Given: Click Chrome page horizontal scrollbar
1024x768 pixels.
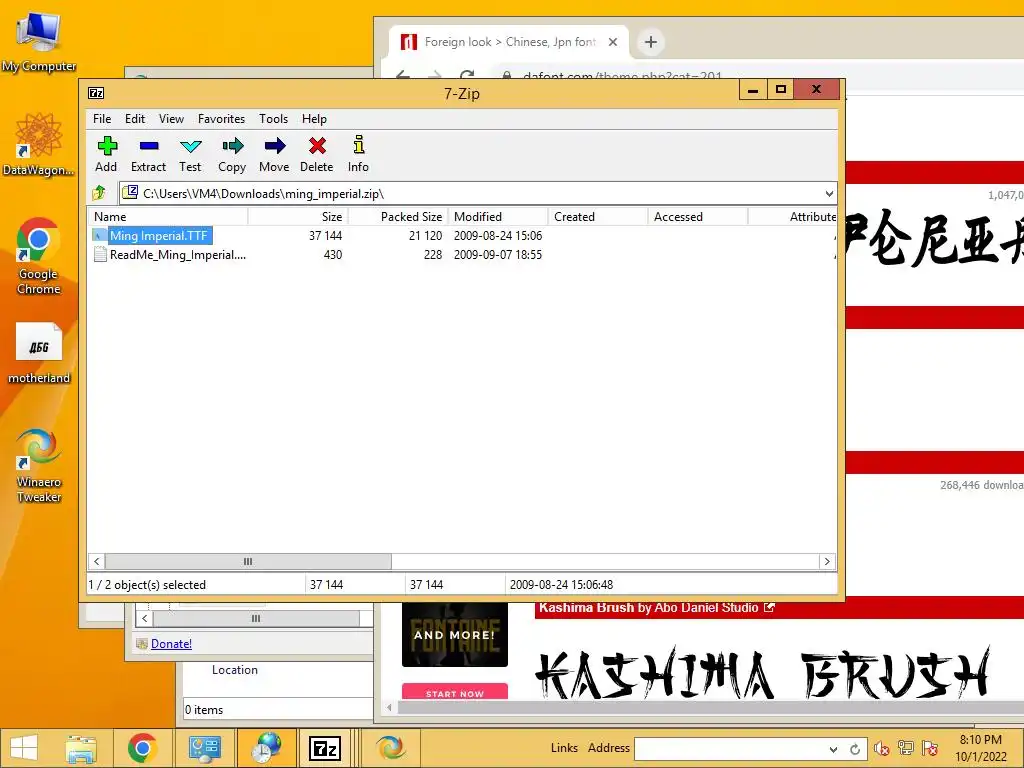Looking at the screenshot, I should coord(711,707).
